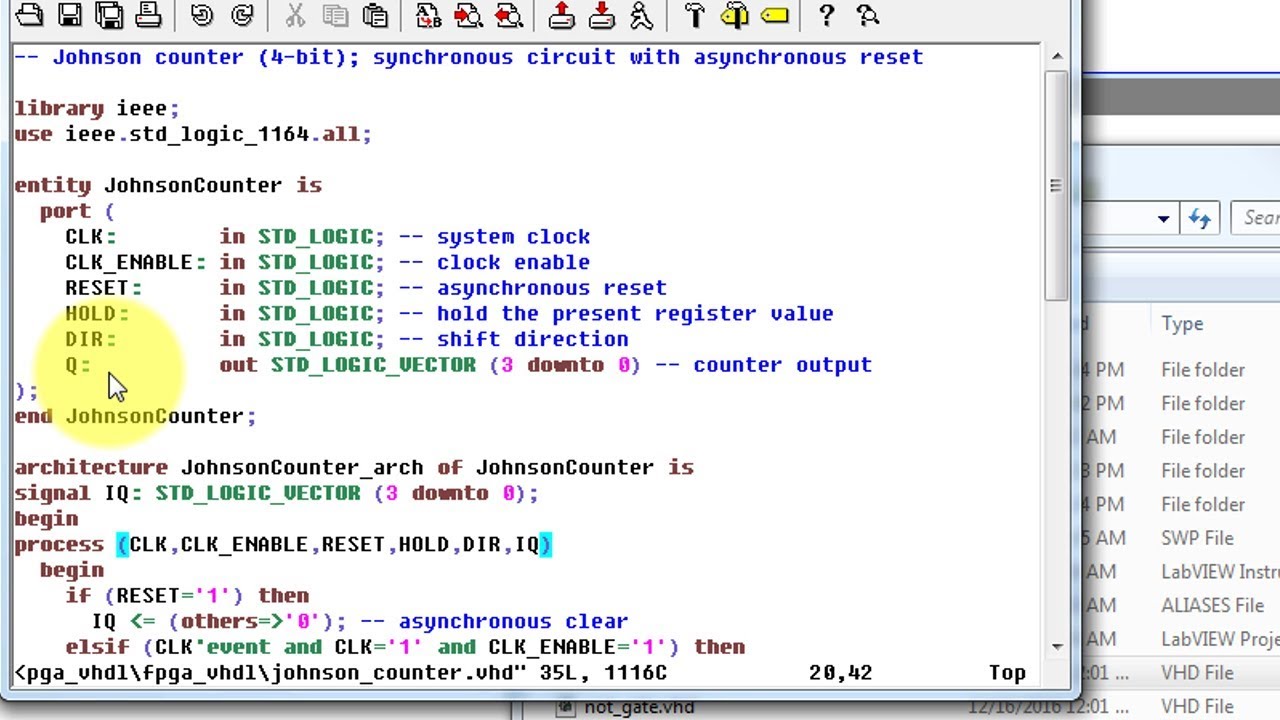Cut selection using the scissors icon

pyautogui.click(x=294, y=15)
